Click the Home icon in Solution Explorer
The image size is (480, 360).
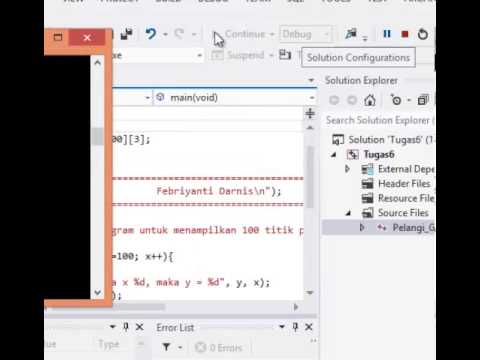[370, 100]
